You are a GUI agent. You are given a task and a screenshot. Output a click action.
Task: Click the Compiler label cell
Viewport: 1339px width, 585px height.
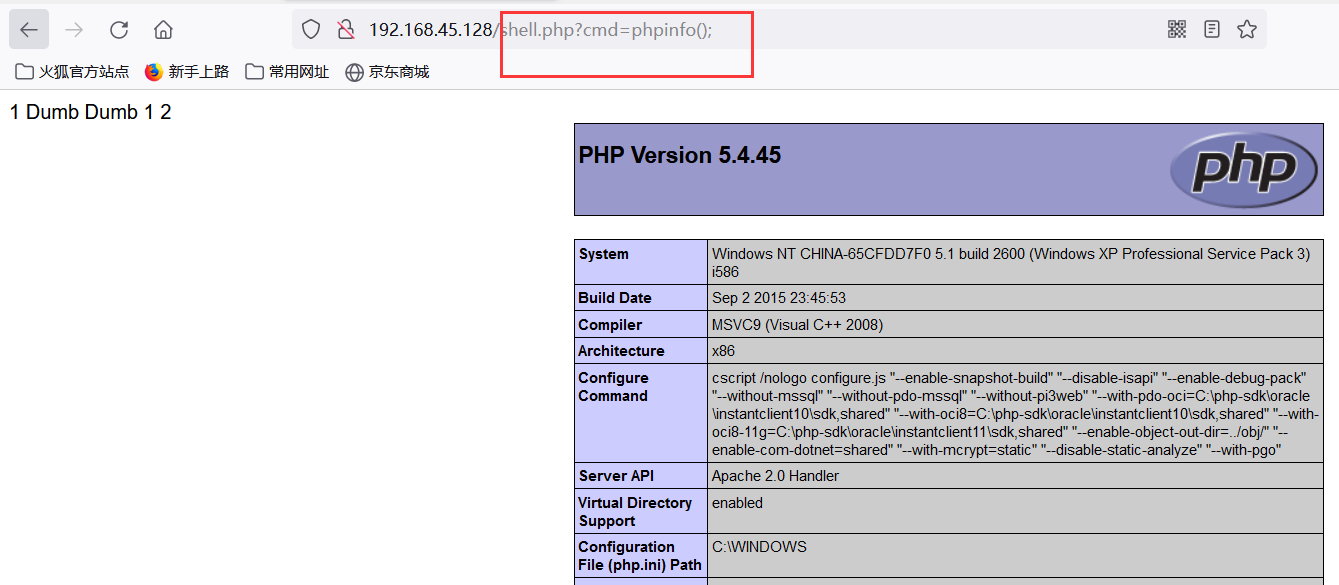click(641, 325)
